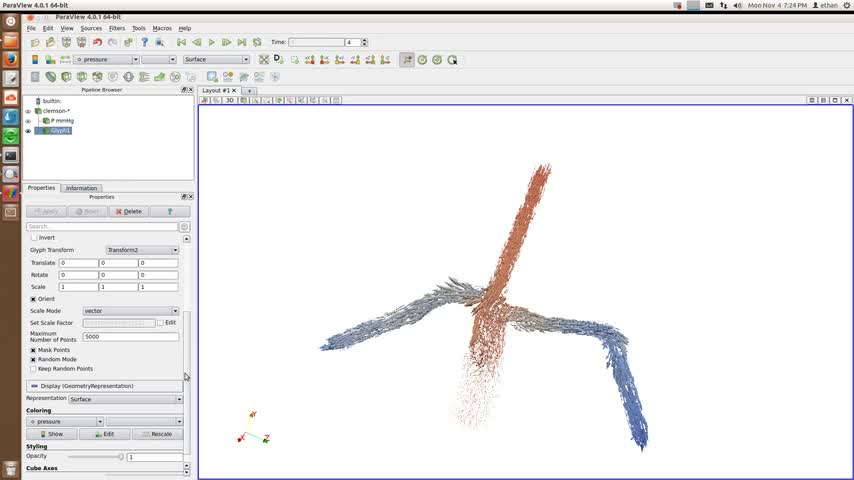Toggle the animation Loop icon
The image size is (854, 480).
pyautogui.click(x=257, y=42)
